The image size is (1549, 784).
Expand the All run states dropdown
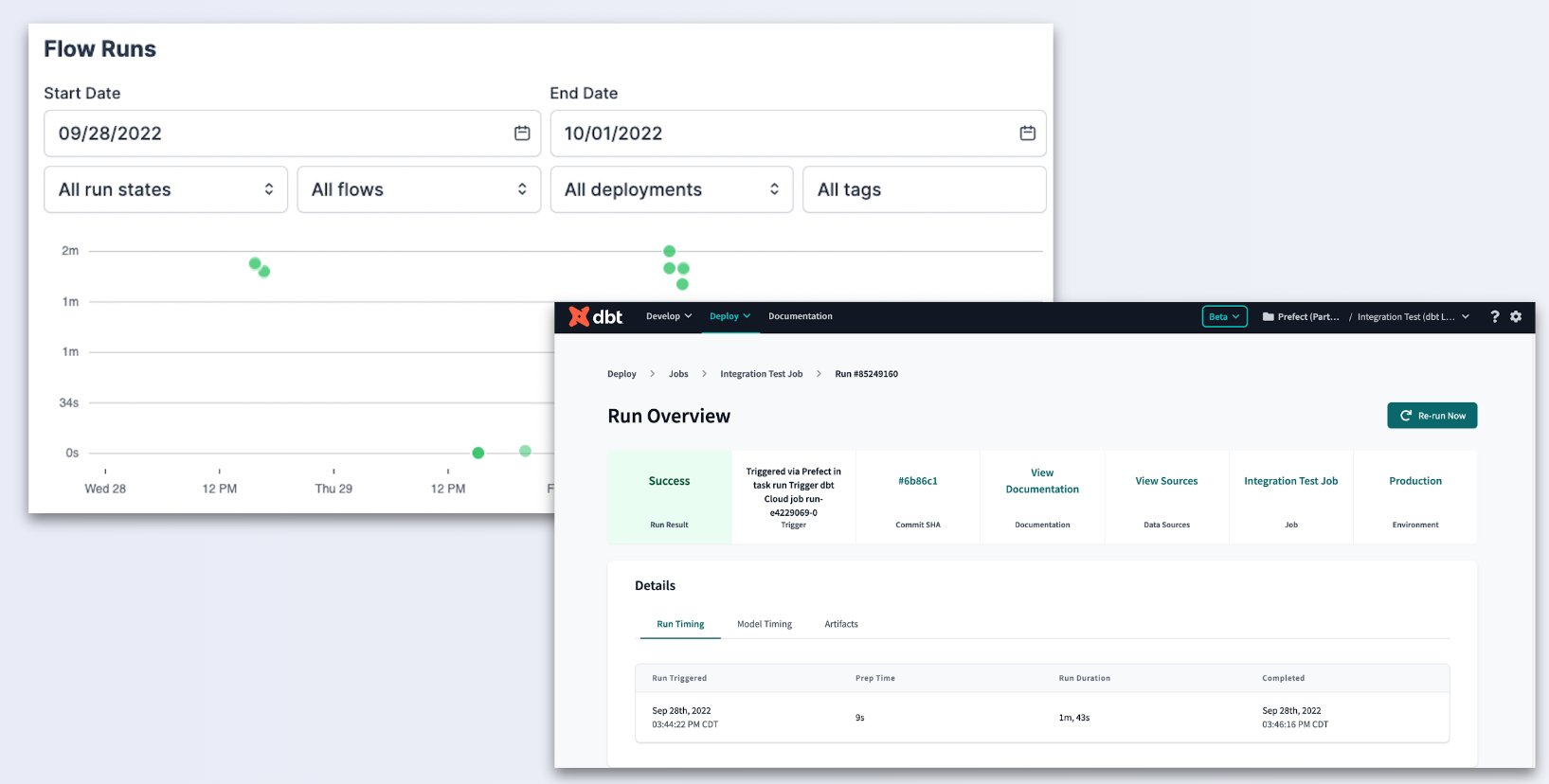click(166, 189)
